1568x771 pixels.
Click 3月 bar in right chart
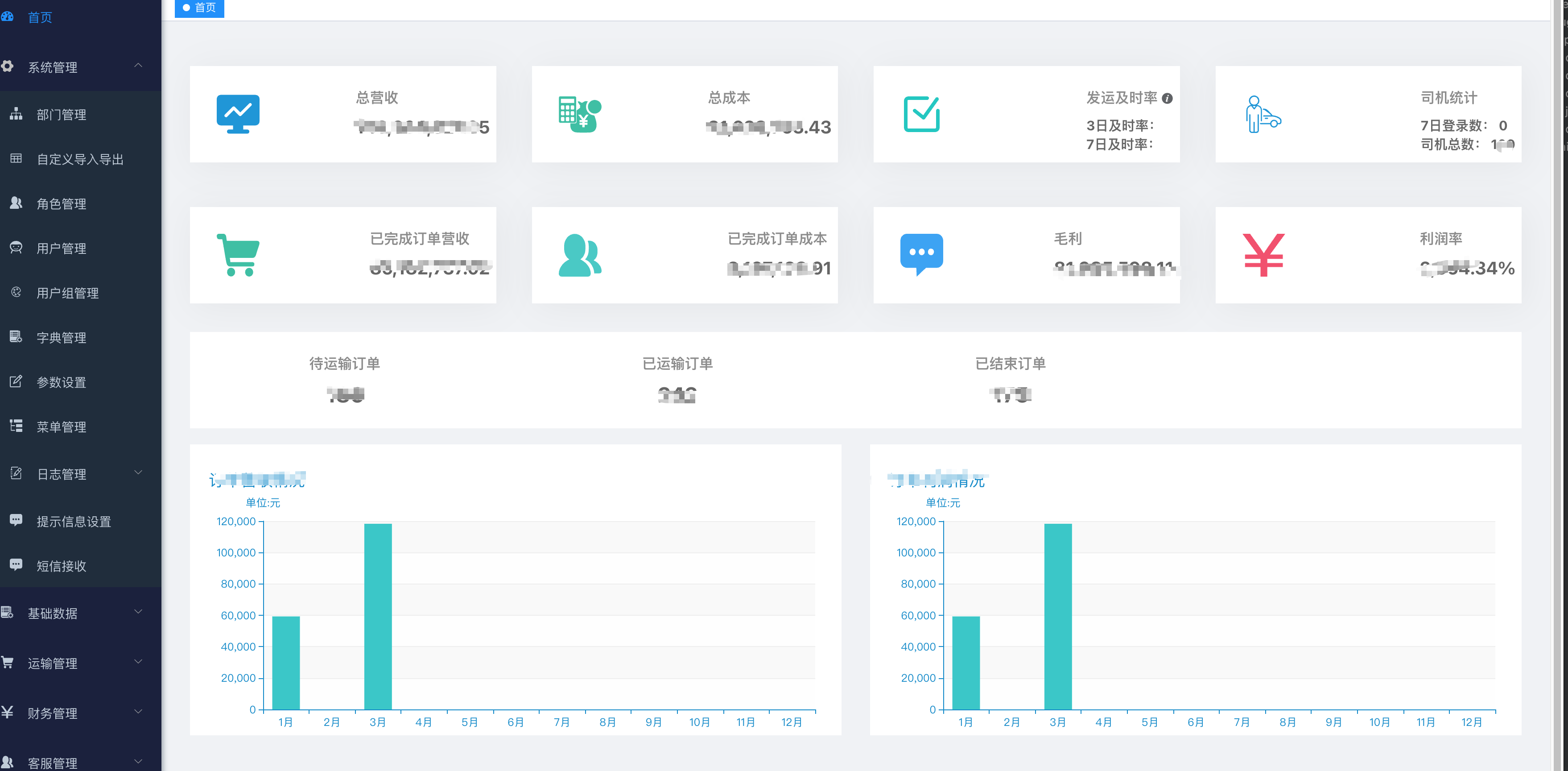pos(1058,616)
